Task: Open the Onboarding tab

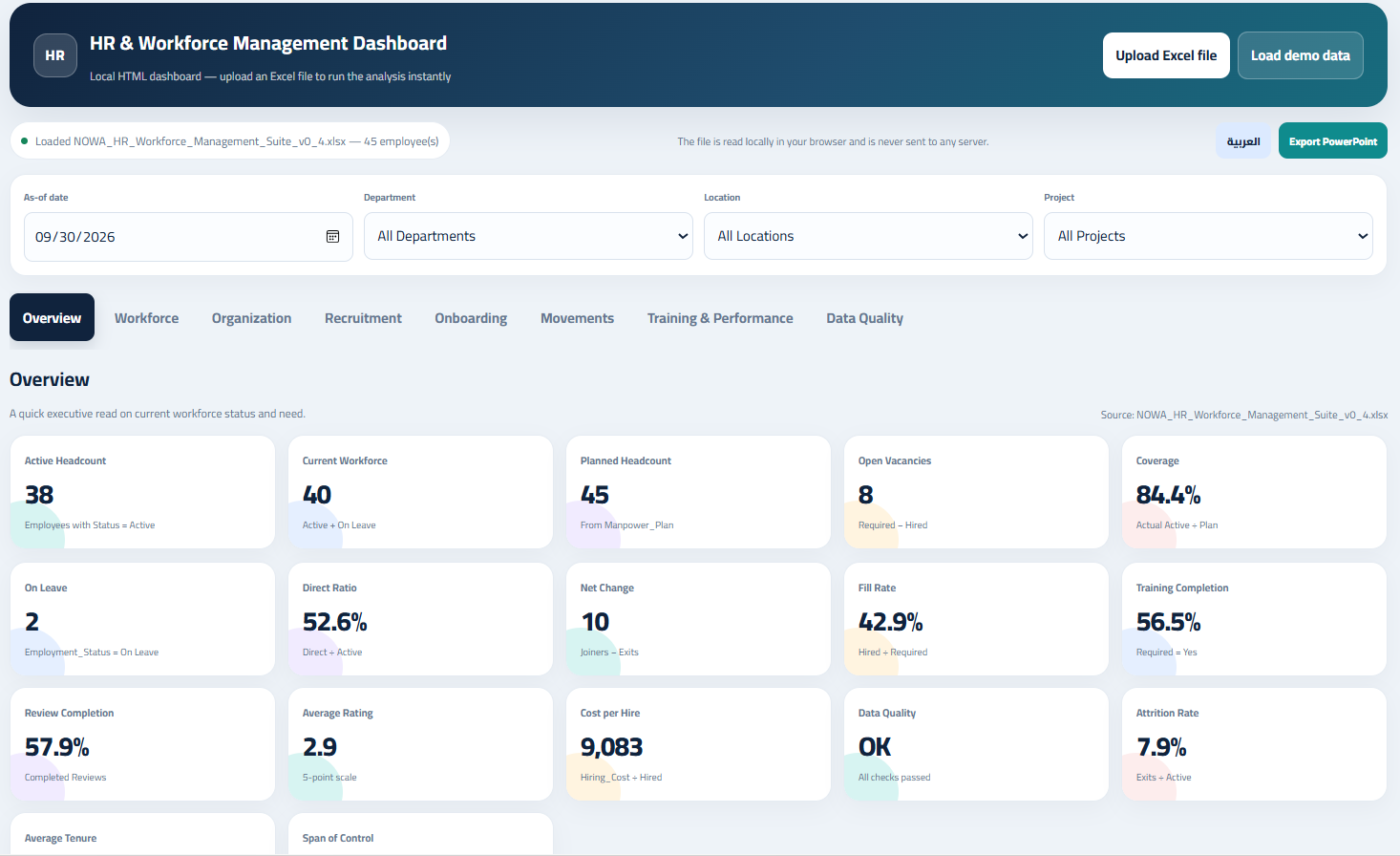Action: click(x=471, y=318)
